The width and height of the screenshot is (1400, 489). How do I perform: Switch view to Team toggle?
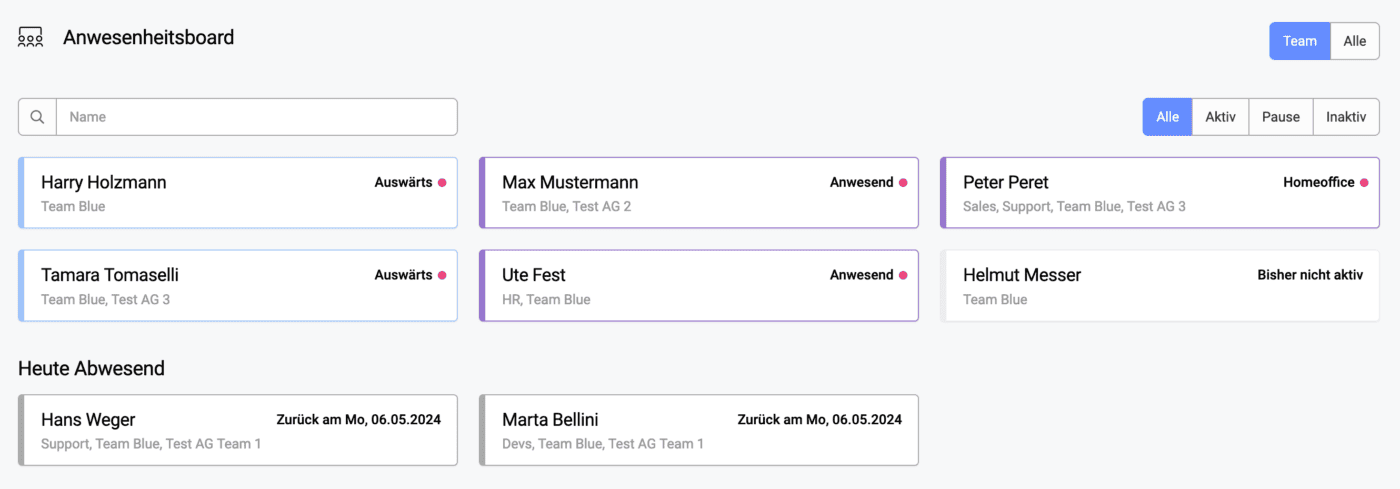1300,41
